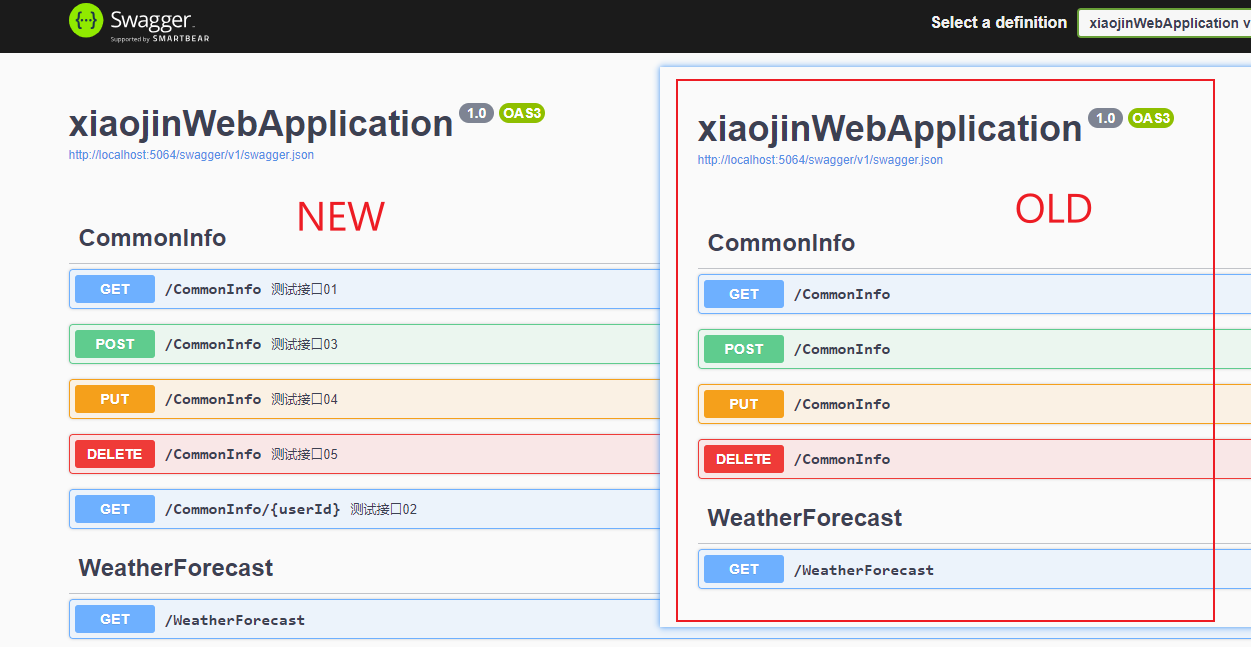1251x647 pixels.
Task: Click the 1.0 version badge on NEW title
Action: click(x=477, y=113)
